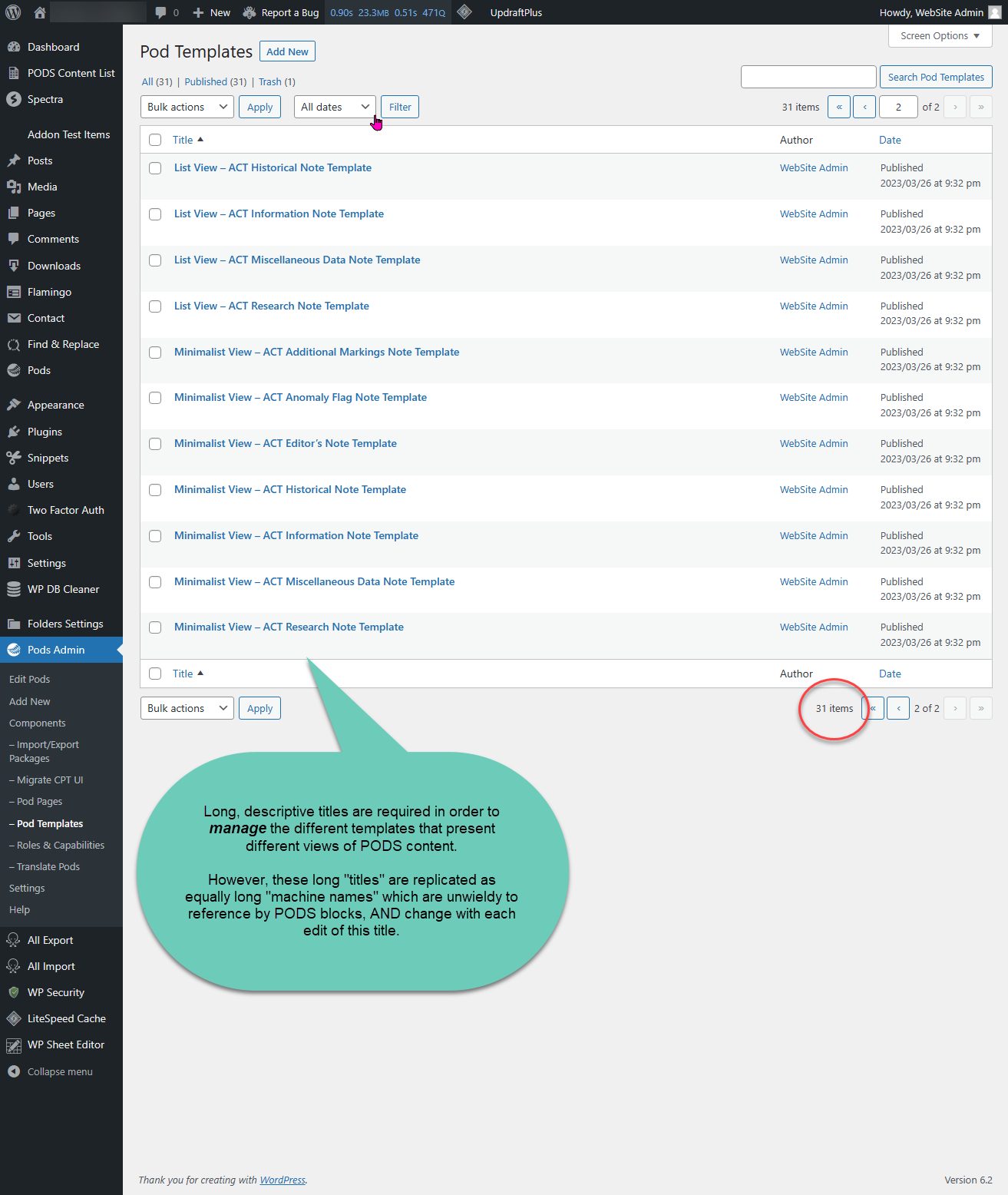Viewport: 1008px width, 1195px height.
Task: Select the Media sidebar icon
Action: pos(14,187)
